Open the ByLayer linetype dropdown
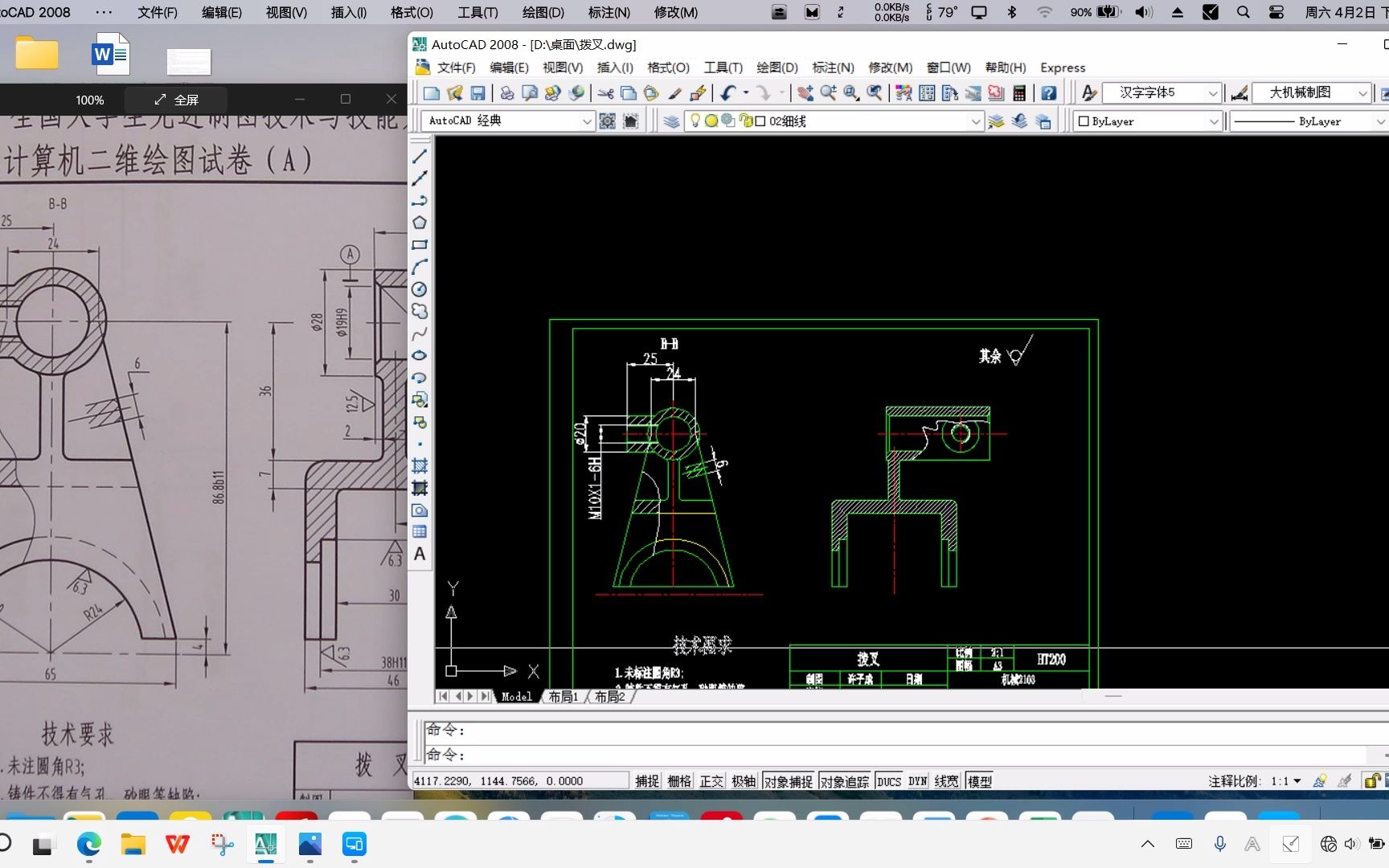1389x868 pixels. [1379, 121]
